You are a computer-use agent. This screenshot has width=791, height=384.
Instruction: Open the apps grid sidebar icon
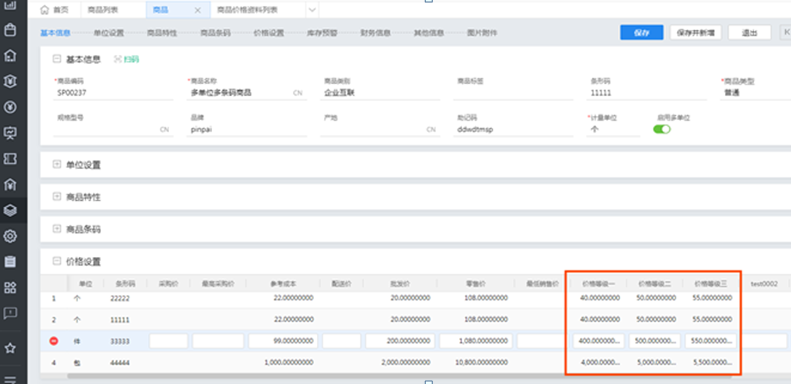pyautogui.click(x=10, y=288)
